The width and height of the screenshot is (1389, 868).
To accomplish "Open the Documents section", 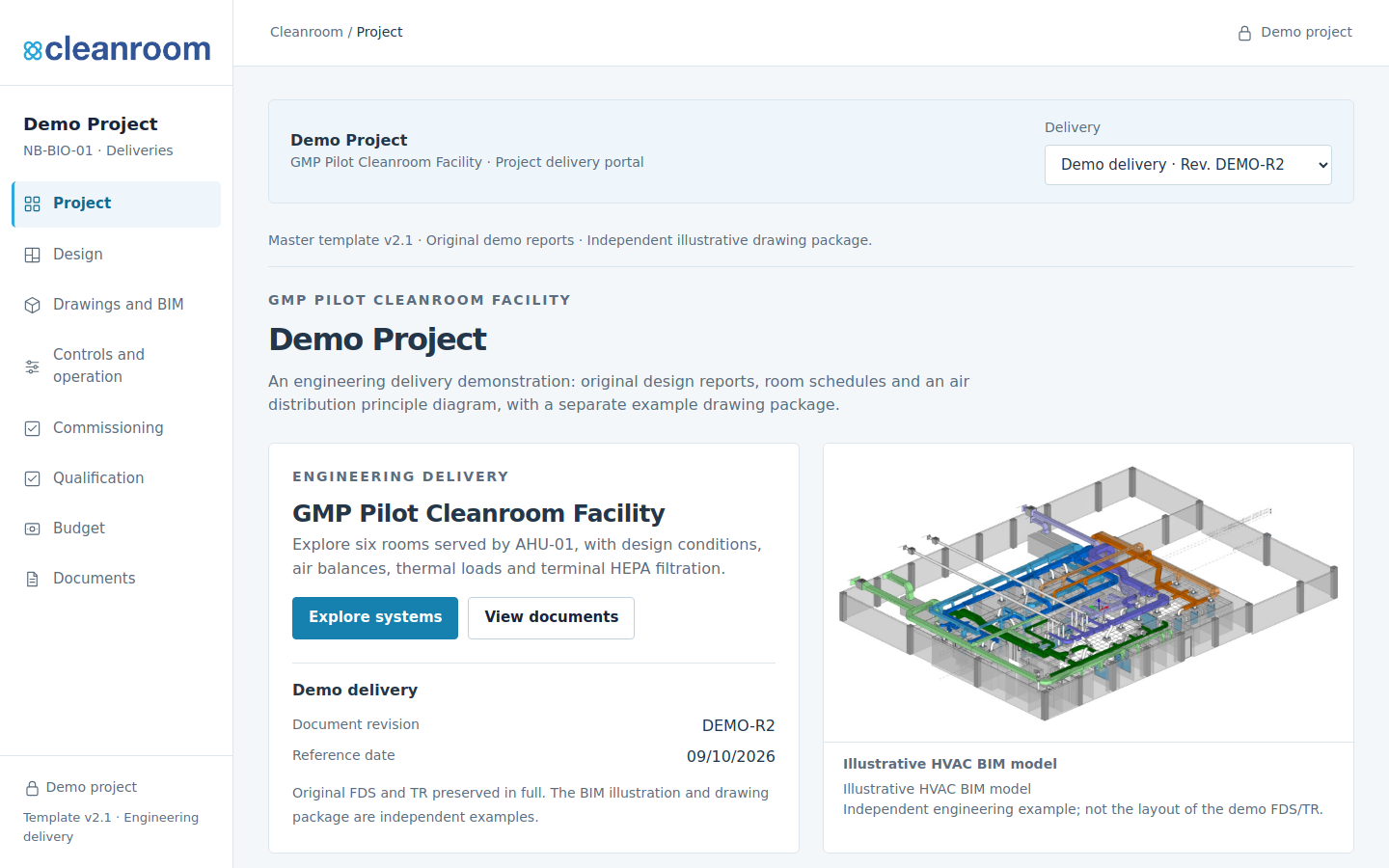I will tap(117, 579).
